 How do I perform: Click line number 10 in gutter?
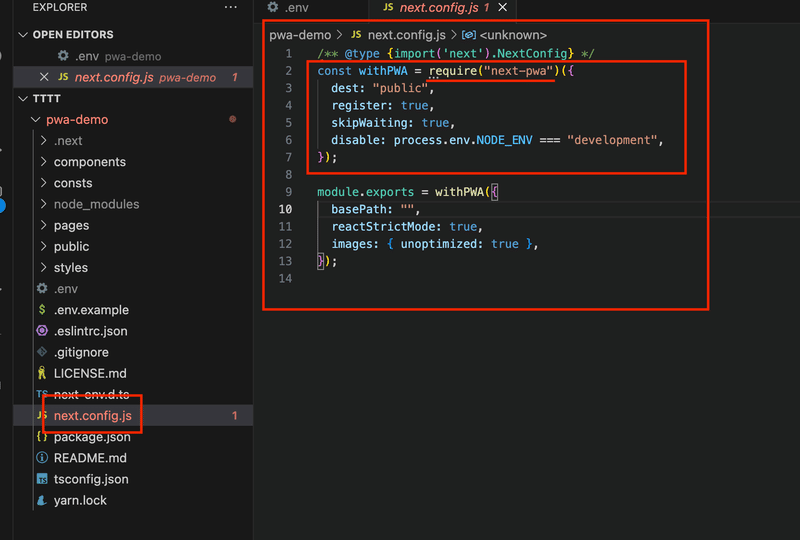click(x=286, y=209)
